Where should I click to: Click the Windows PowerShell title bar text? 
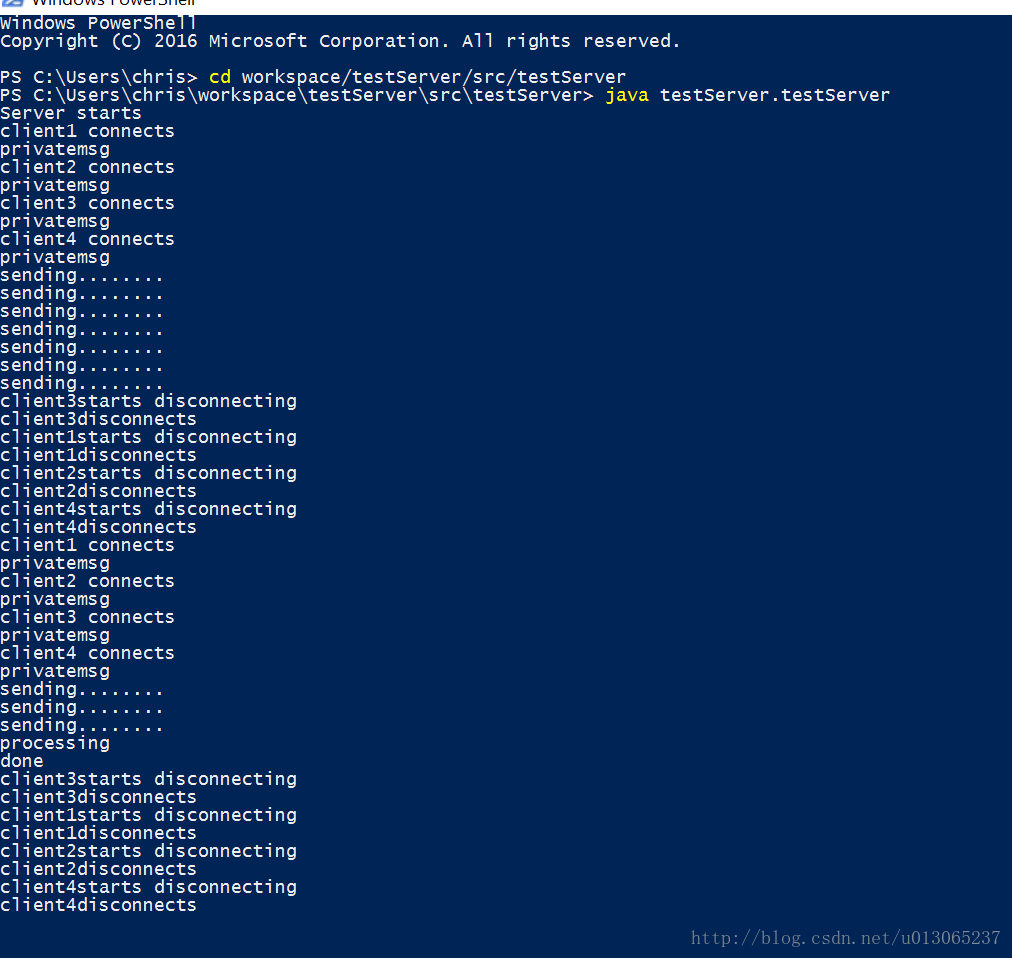114,3
